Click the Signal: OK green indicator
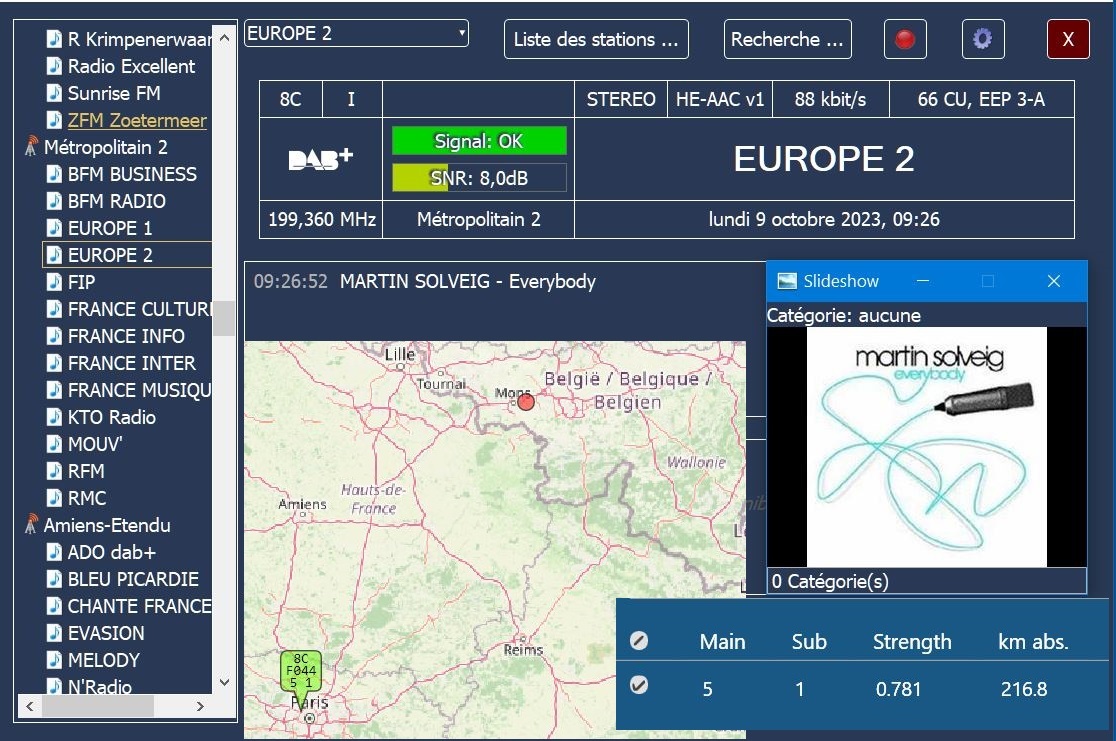This screenshot has height=741, width=1116. pos(479,141)
